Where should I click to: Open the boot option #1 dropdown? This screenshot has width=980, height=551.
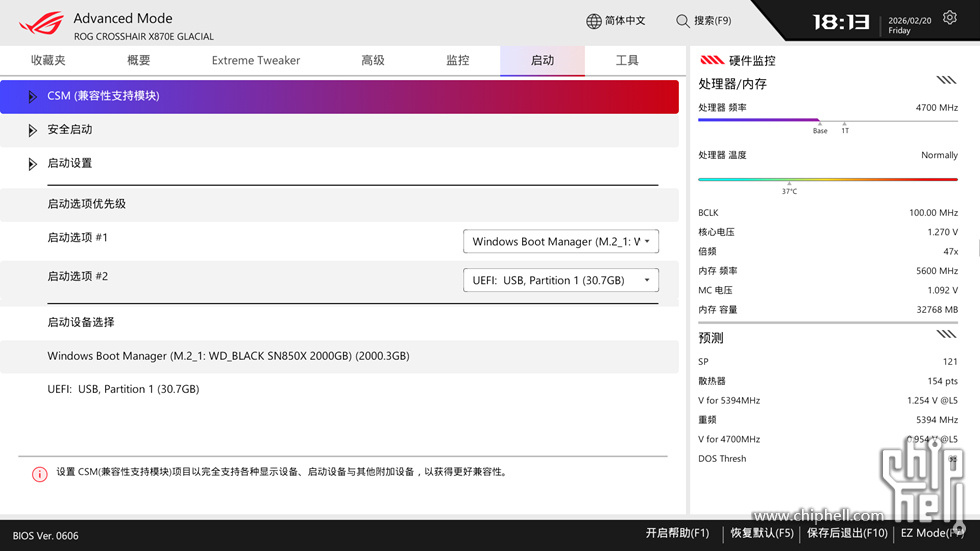click(x=560, y=242)
